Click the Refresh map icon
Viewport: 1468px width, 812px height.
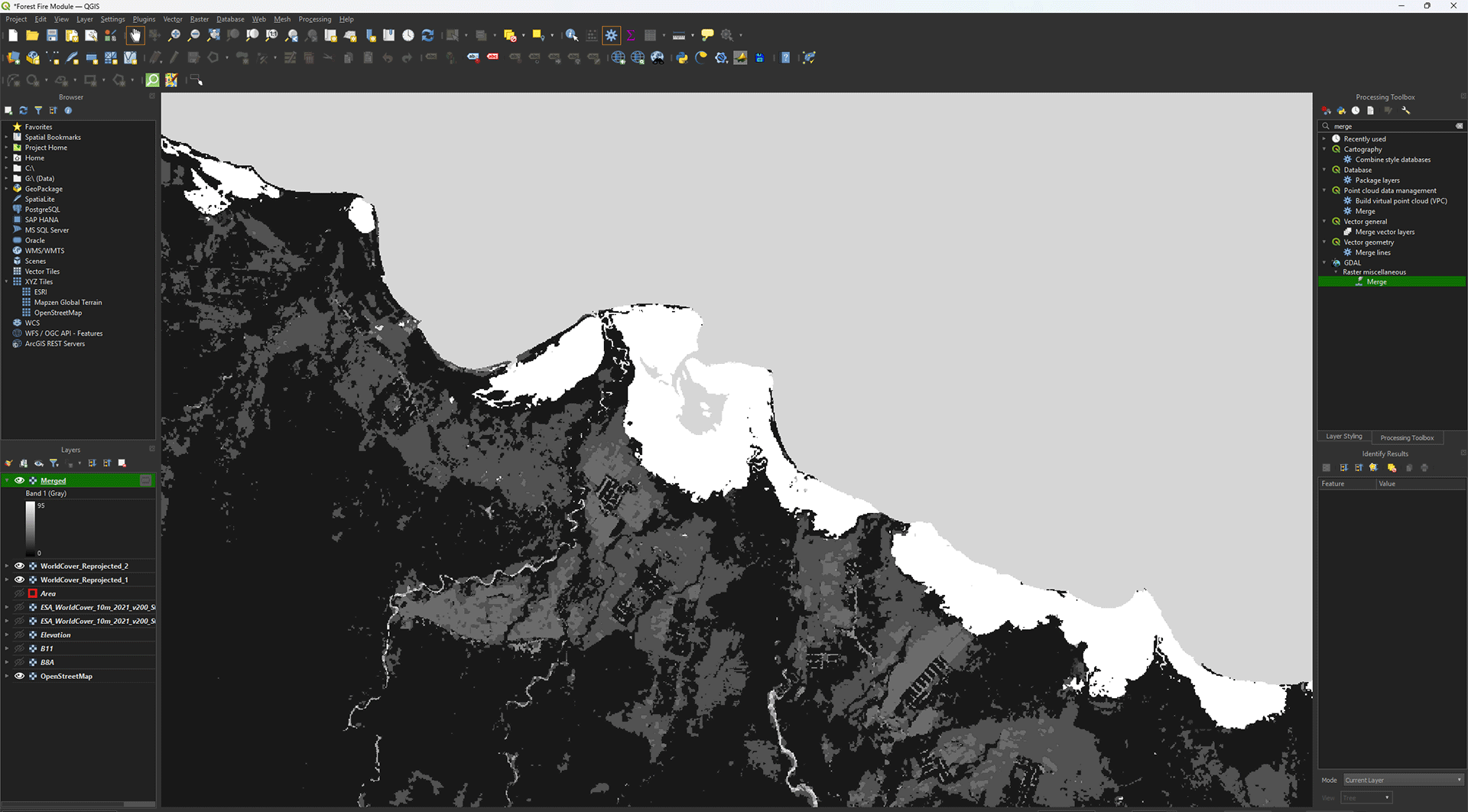point(428,35)
